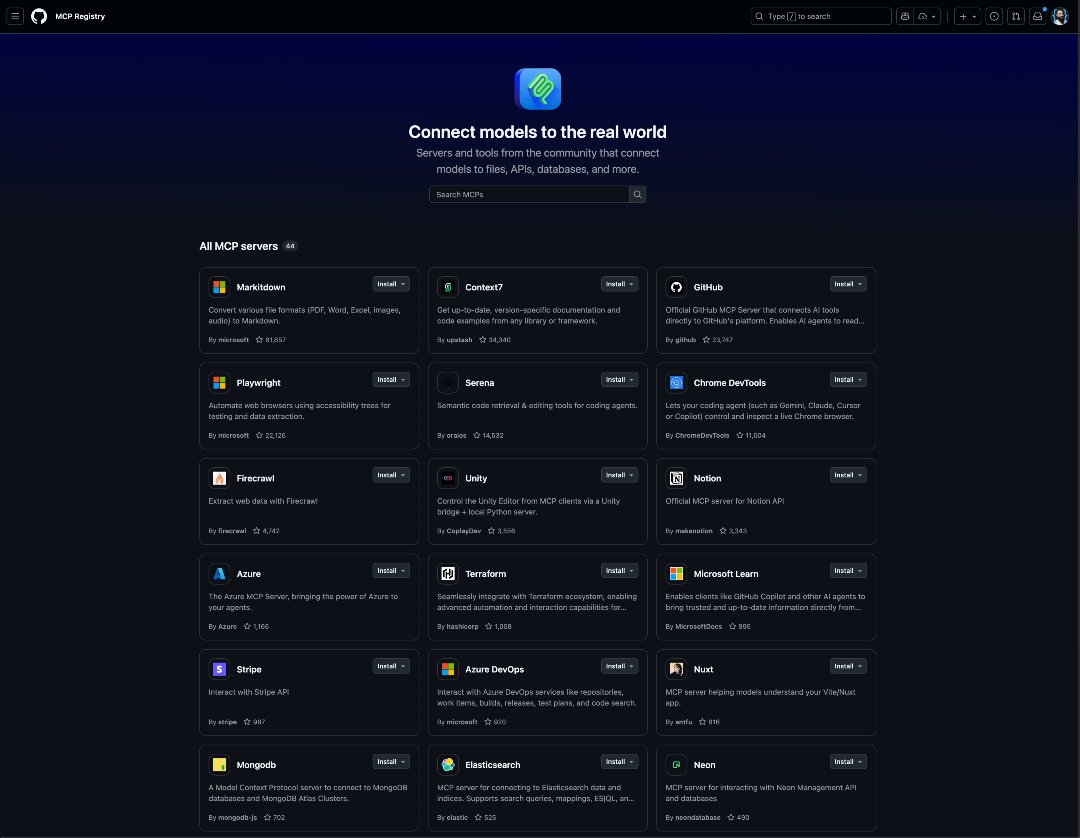The width and height of the screenshot is (1080, 838).
Task: Click the 'neondatabase' author name on Neon
Action: tap(698, 818)
